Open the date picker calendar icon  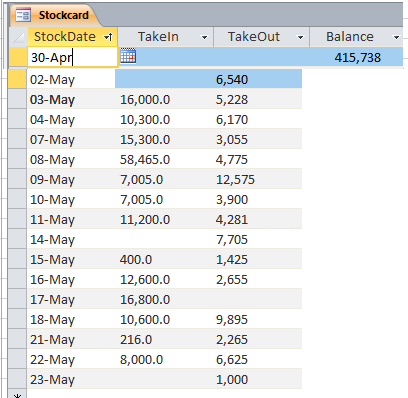[x=128, y=57]
